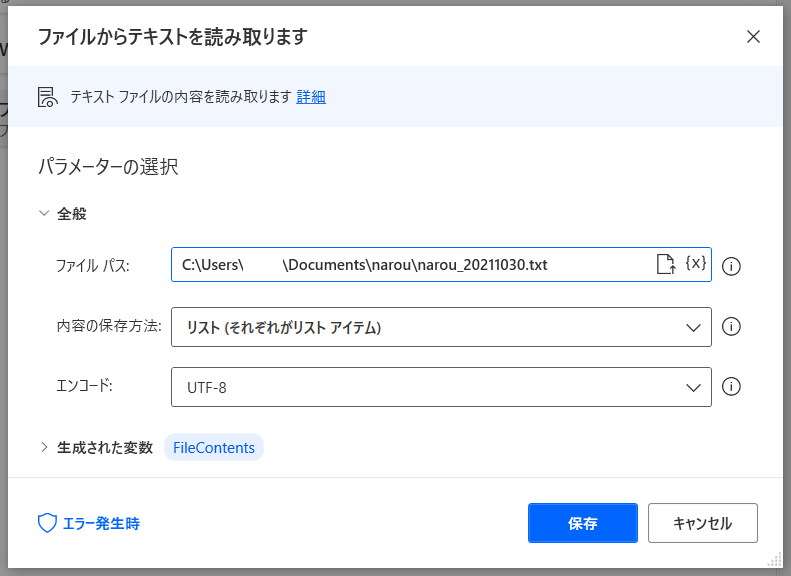Click the text file action icon in description banner
Screen dimensions: 791x576
click(48, 97)
